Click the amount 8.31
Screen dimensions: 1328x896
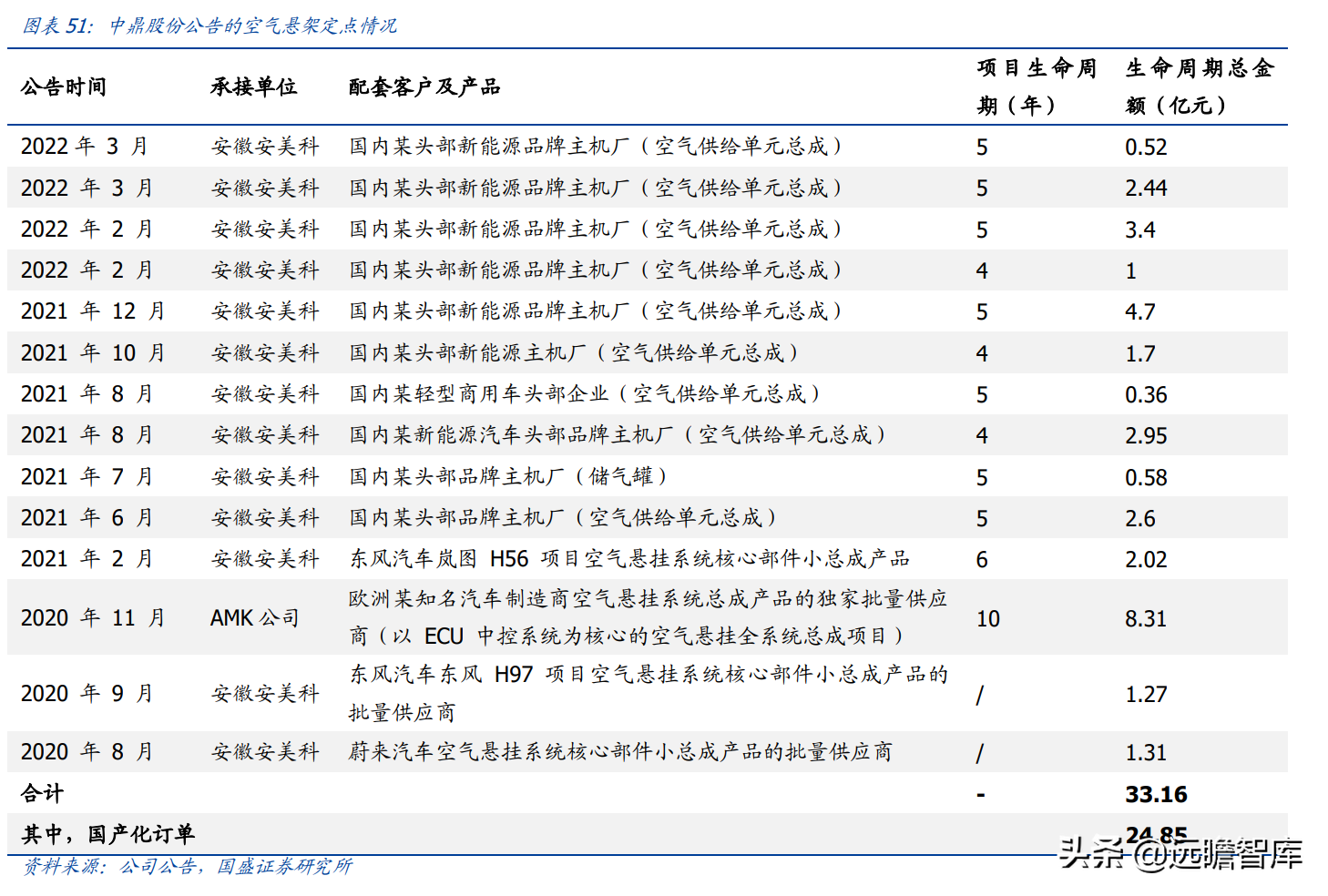pos(1146,619)
